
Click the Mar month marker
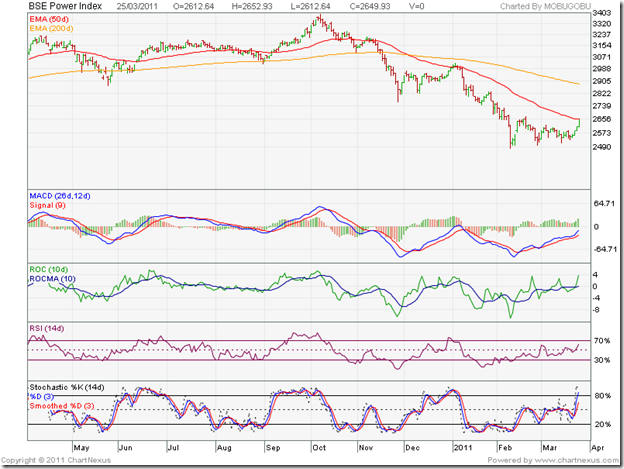(550, 448)
